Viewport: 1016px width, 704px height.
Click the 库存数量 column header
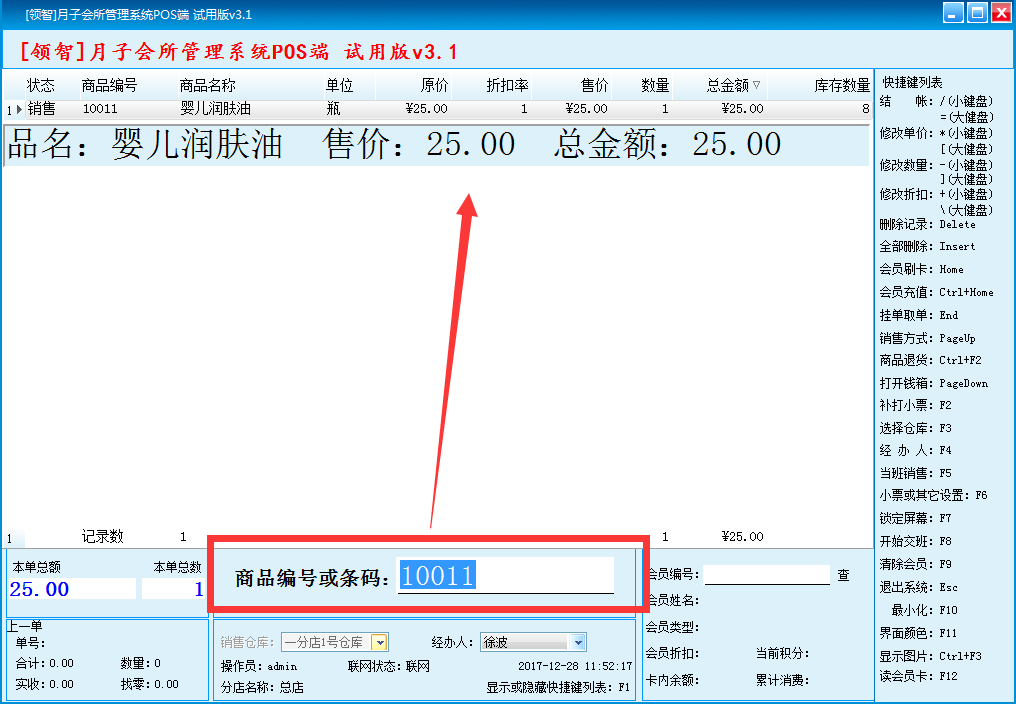coord(841,86)
